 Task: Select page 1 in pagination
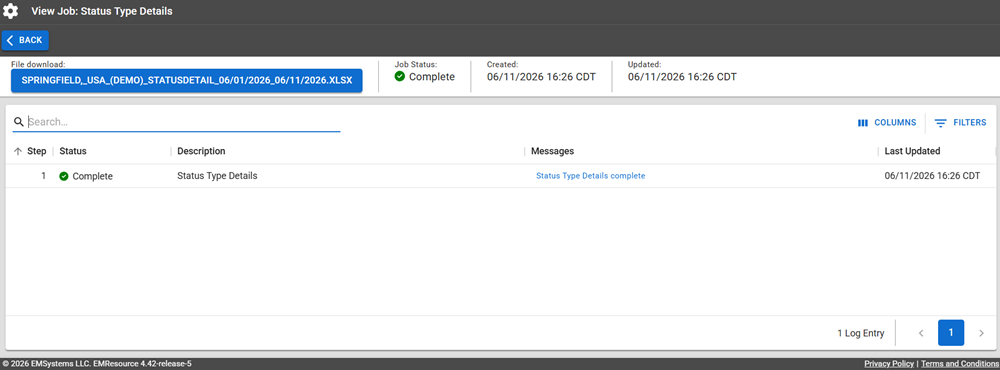coord(951,333)
